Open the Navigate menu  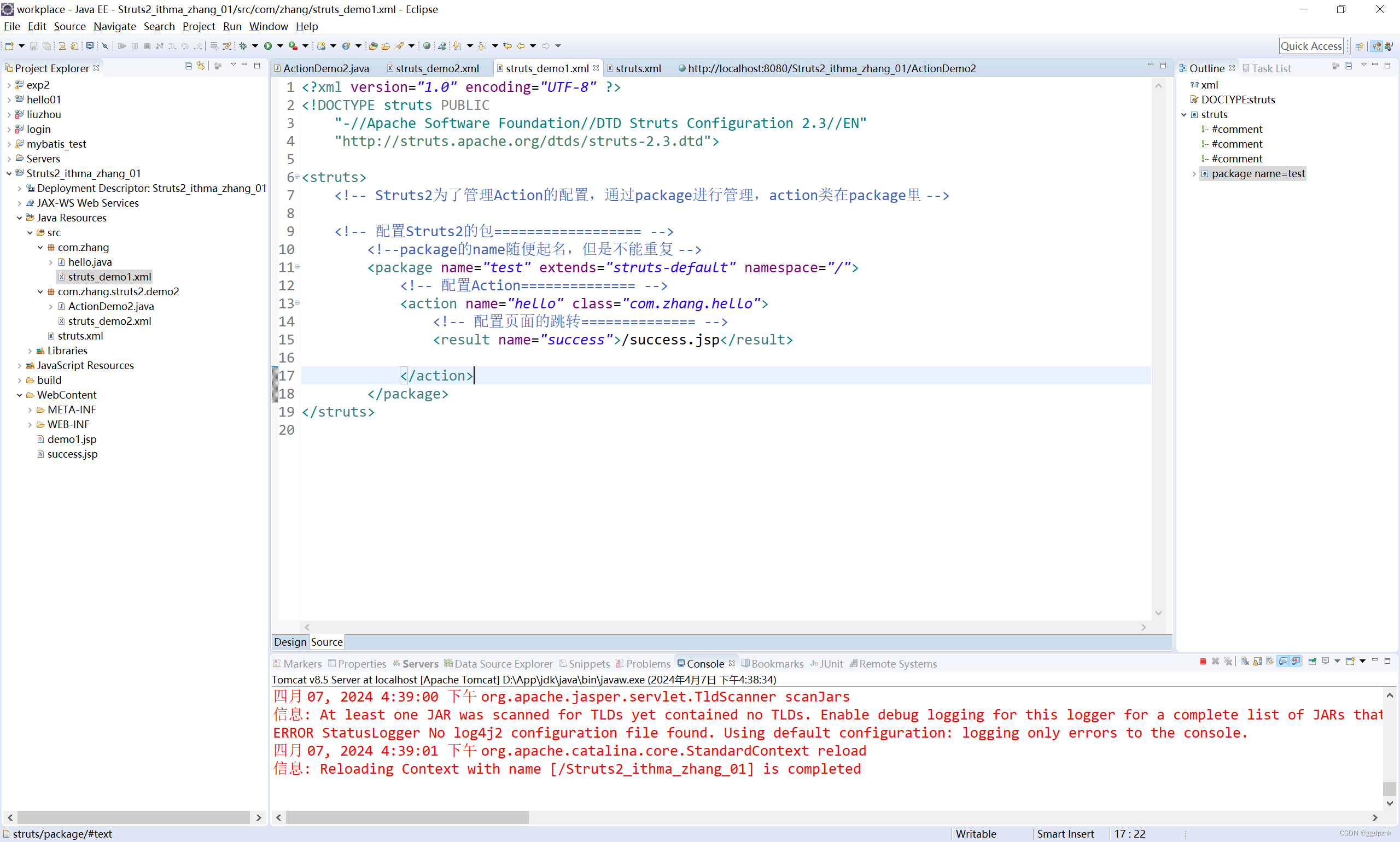115,26
